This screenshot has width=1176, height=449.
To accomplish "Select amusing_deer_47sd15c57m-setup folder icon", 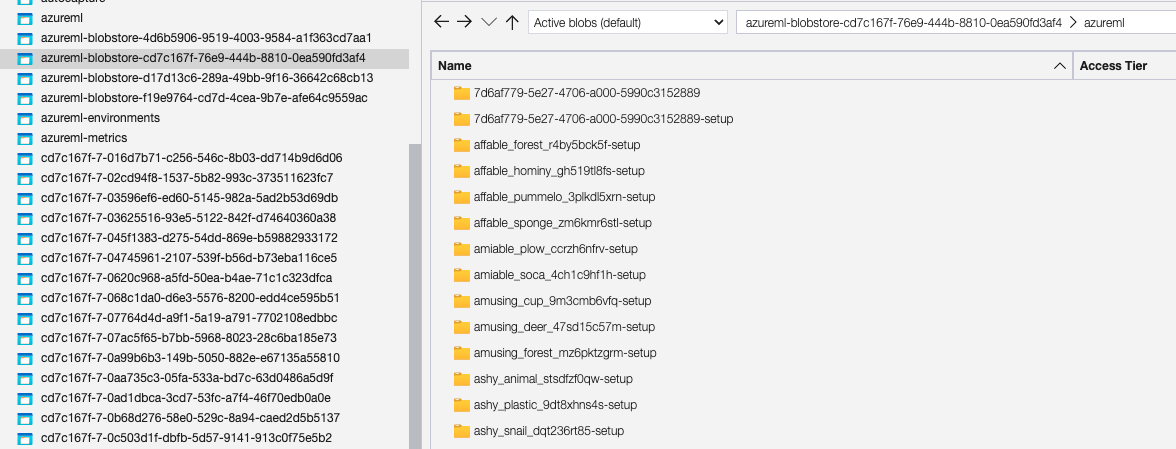I will tap(461, 327).
